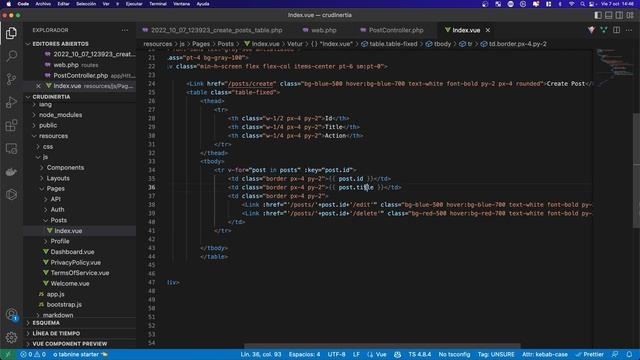Viewport: 640px width, 360px height.
Task: Close Index.vue in open editors list
Action: [38, 86]
